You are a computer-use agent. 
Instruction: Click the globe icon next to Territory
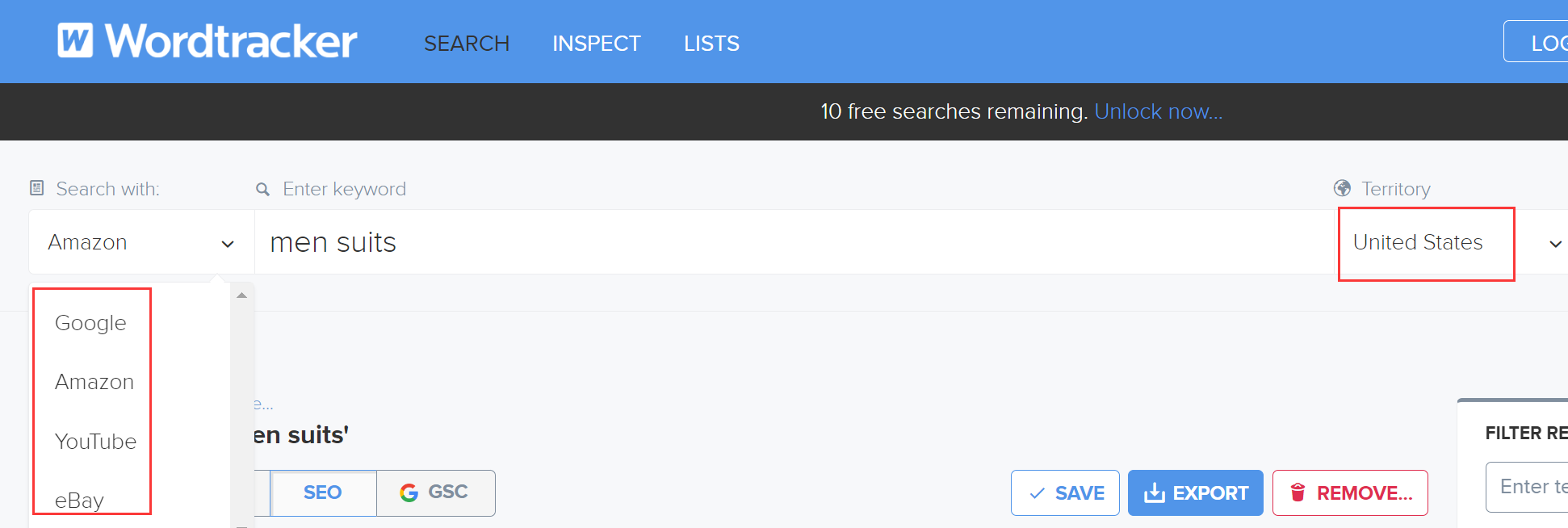coord(1342,189)
